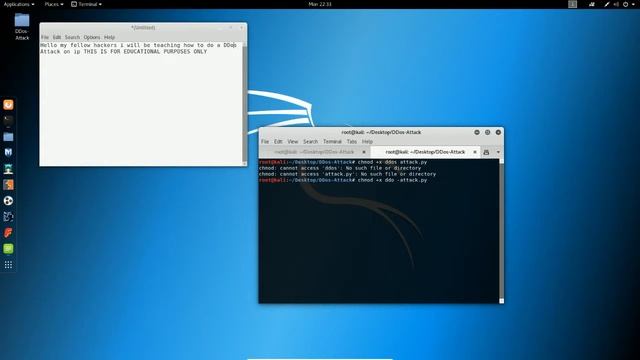Click the pen-shaped icon in the top bar
The height and width of the screenshot is (360, 640).
pos(607,4)
